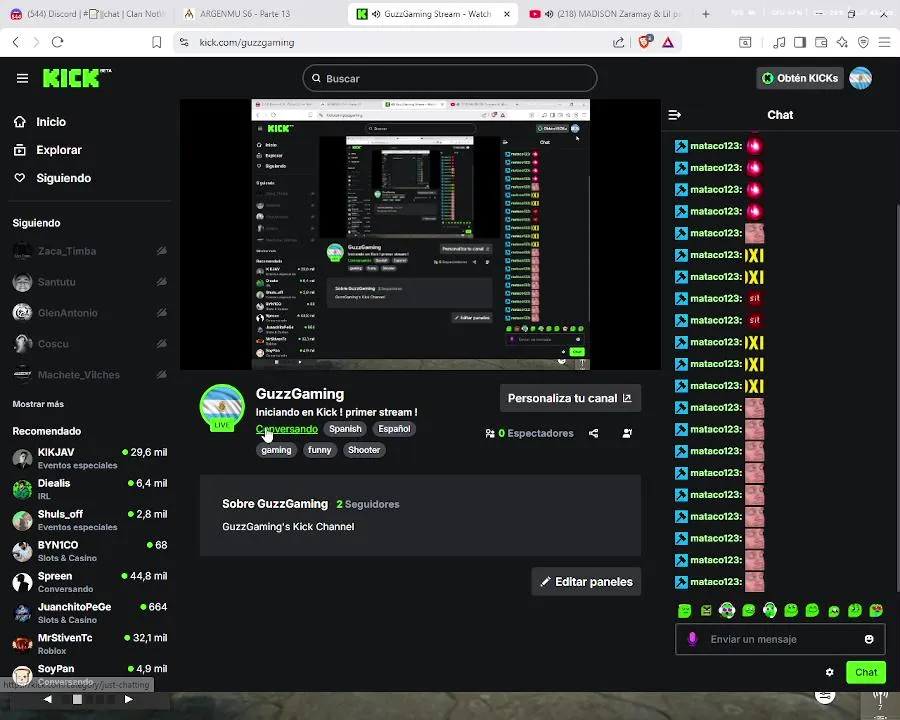Viewport: 900px width, 720px height.
Task: Focus Enviar un mensaje chat input
Action: (x=780, y=639)
